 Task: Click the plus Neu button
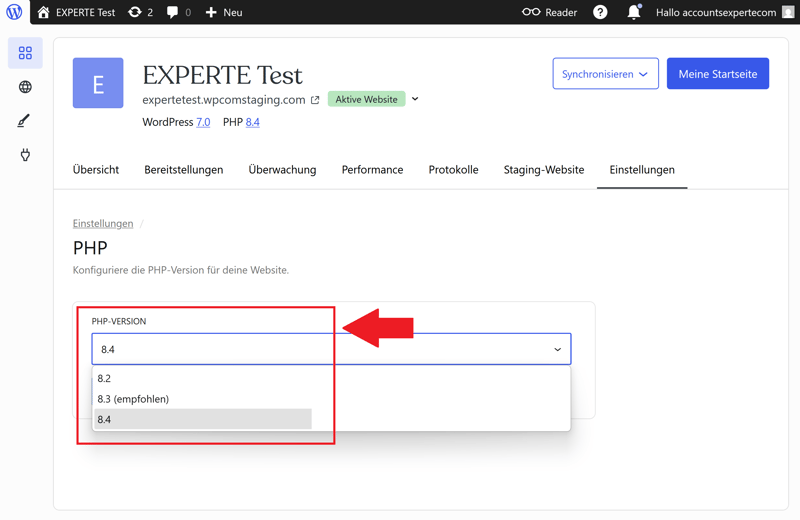(223, 12)
